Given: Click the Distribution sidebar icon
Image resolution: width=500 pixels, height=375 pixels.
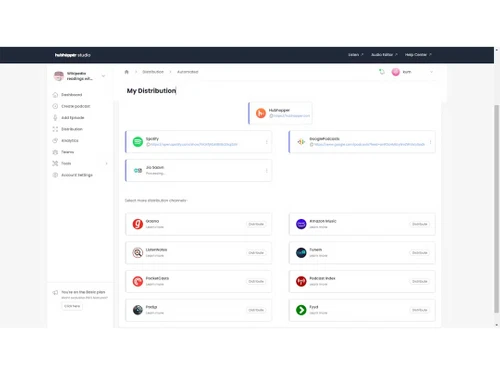Looking at the screenshot, I should pos(55,129).
